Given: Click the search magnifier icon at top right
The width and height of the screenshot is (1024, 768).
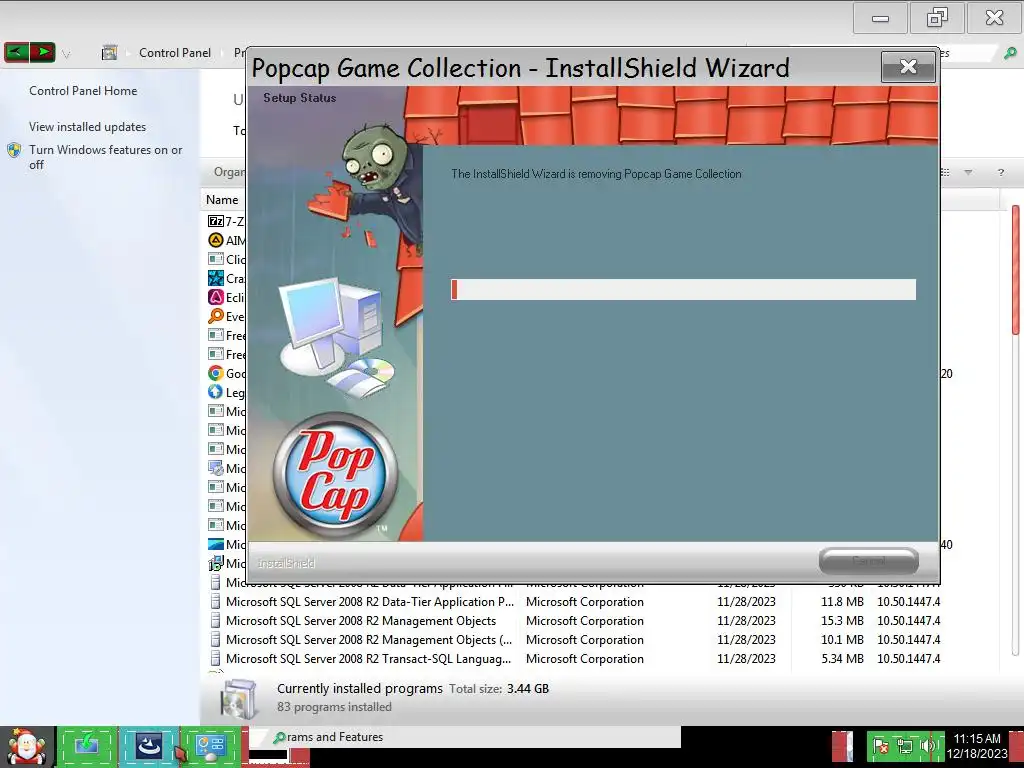Looking at the screenshot, I should tap(1010, 53).
